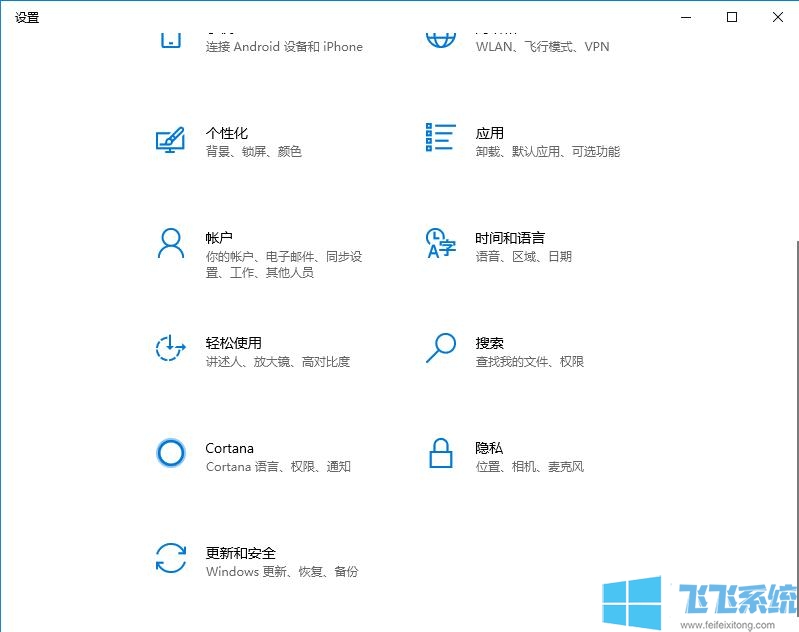Viewport: 799px width, 632px height.
Task: Open the Cortana circle icon
Action: pyautogui.click(x=171, y=453)
